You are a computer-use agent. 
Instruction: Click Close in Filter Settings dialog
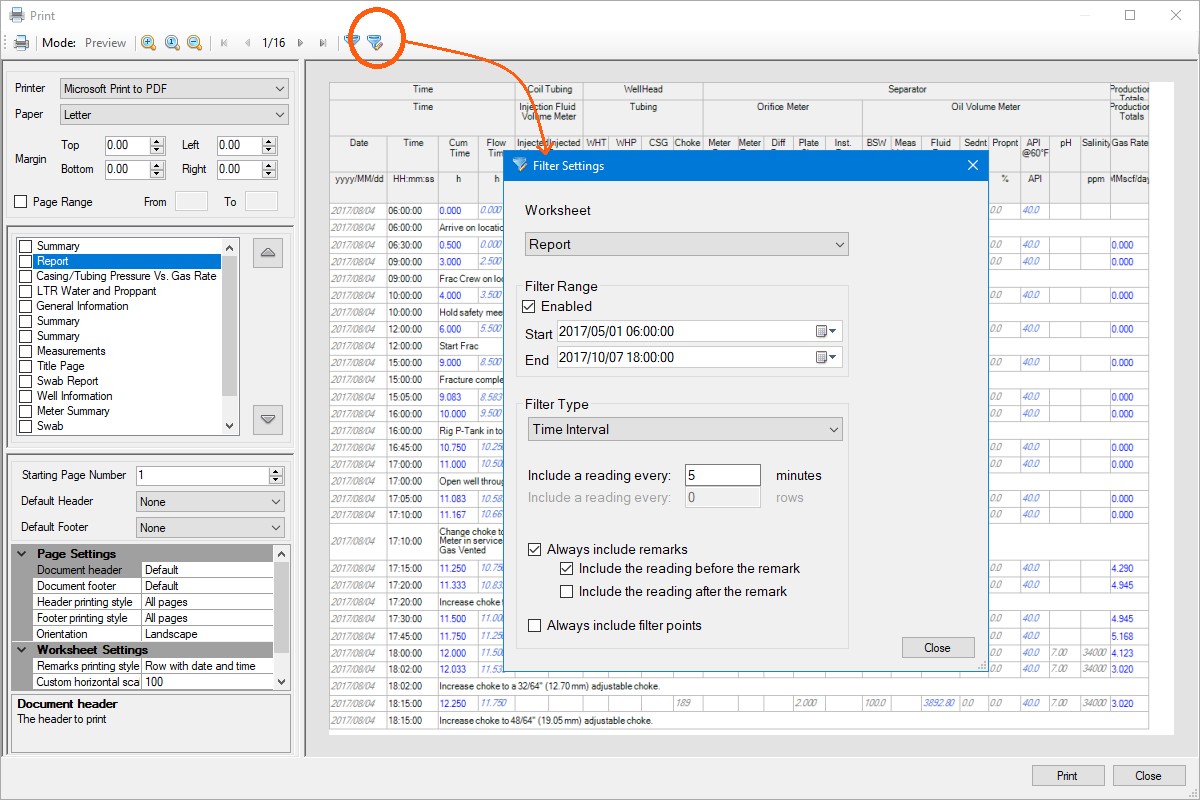(x=937, y=647)
